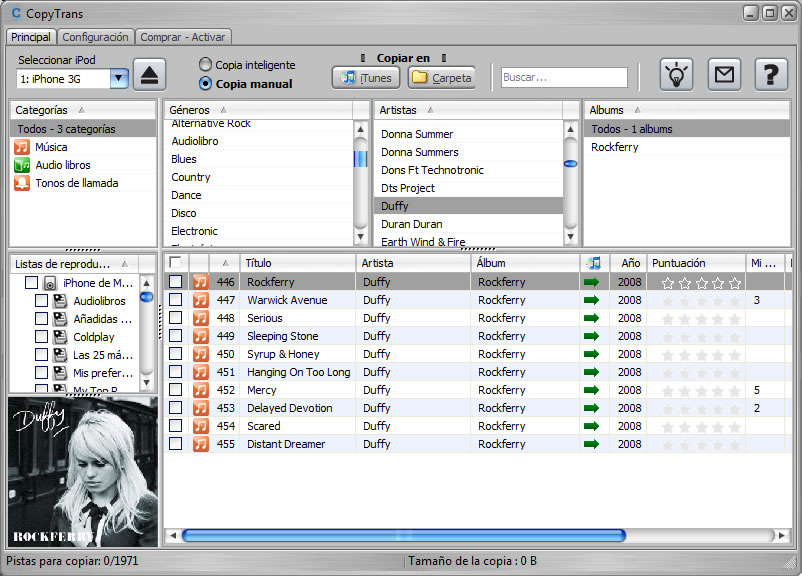Sort tracks by Álbum column header
Screen dimensions: 802x576
click(526, 263)
